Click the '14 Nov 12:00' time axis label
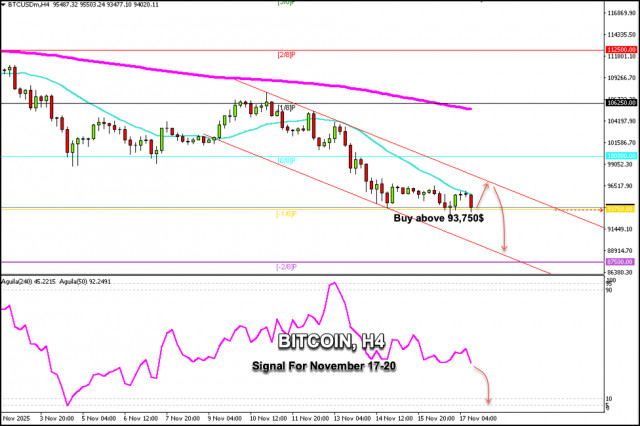 point(394,418)
